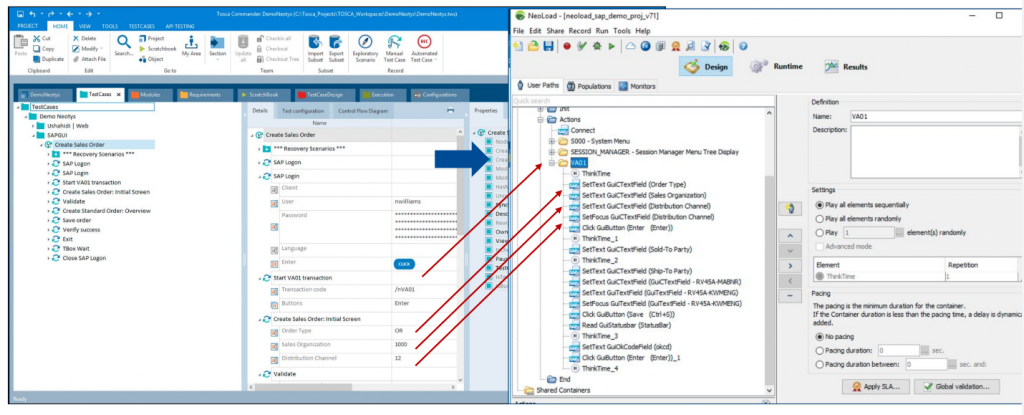Expand Start VA01 transaction step in tree
1024x415 pixels.
click(x=49, y=182)
